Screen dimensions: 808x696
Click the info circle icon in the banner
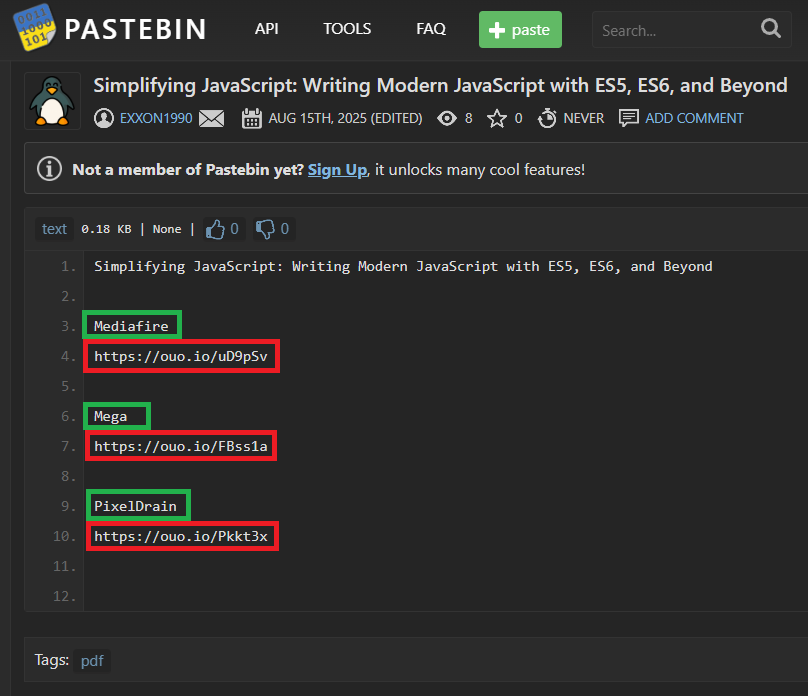pos(49,169)
